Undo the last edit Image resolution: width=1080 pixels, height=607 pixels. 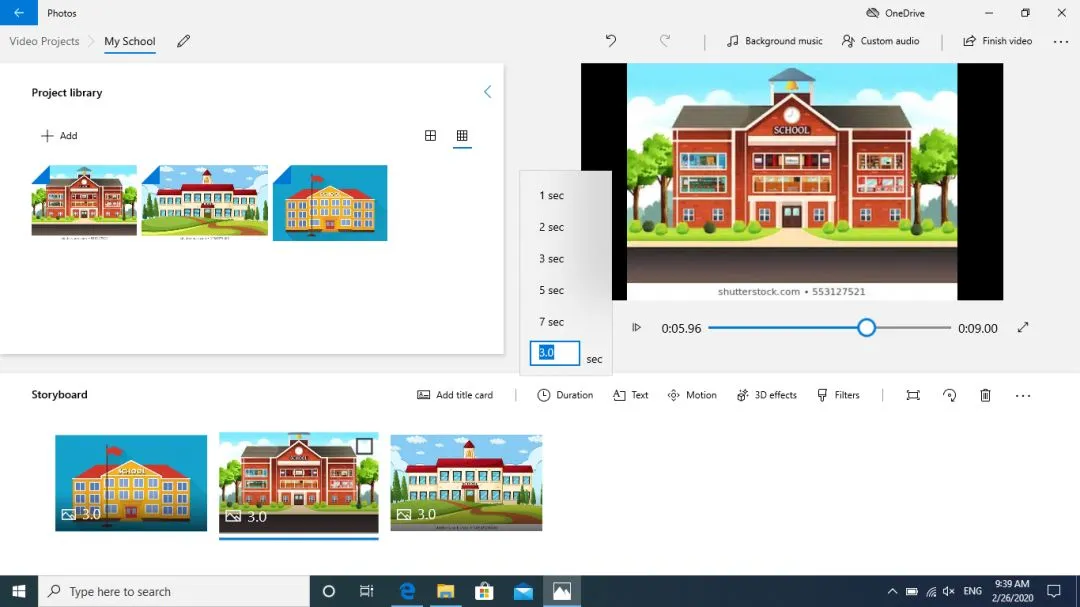(x=610, y=41)
